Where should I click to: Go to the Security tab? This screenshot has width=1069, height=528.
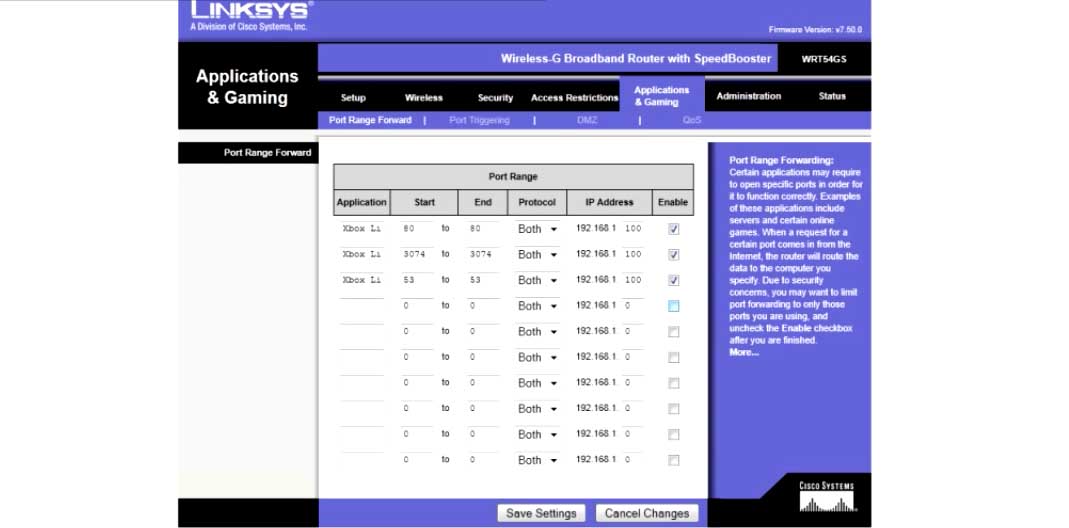tap(495, 98)
